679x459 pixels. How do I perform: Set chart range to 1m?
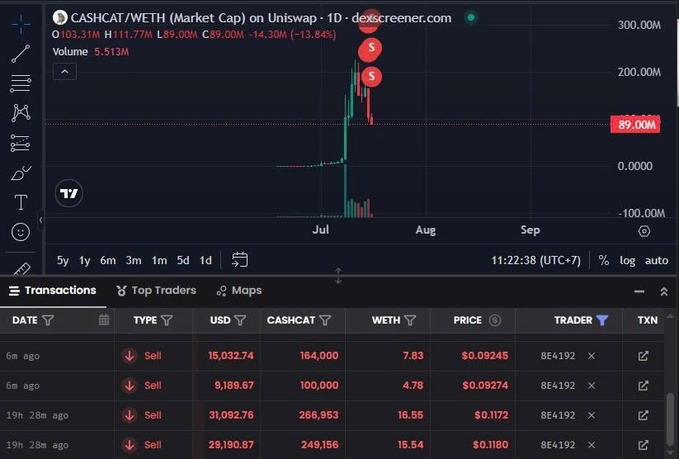159,260
